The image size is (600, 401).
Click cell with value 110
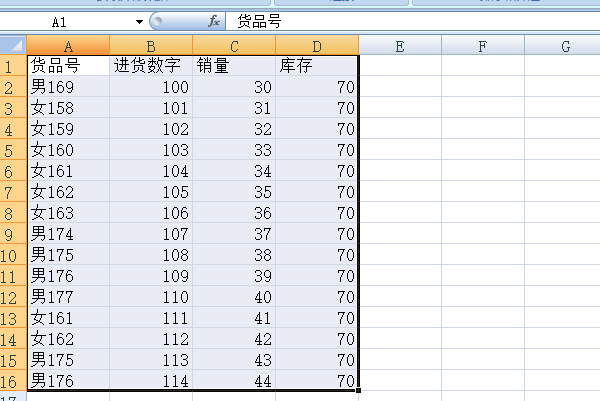click(151, 297)
